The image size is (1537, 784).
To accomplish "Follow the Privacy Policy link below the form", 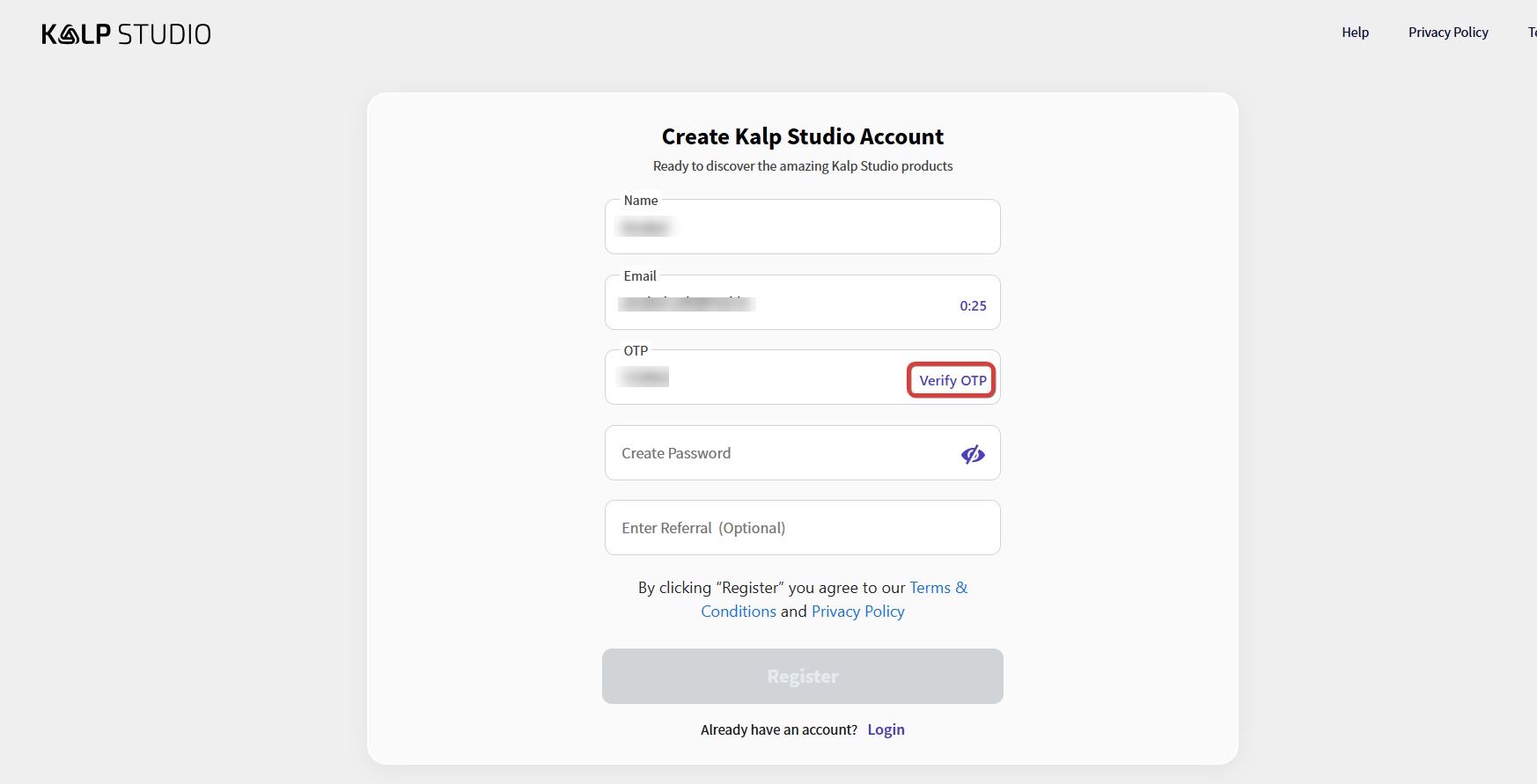I will pyautogui.click(x=857, y=612).
